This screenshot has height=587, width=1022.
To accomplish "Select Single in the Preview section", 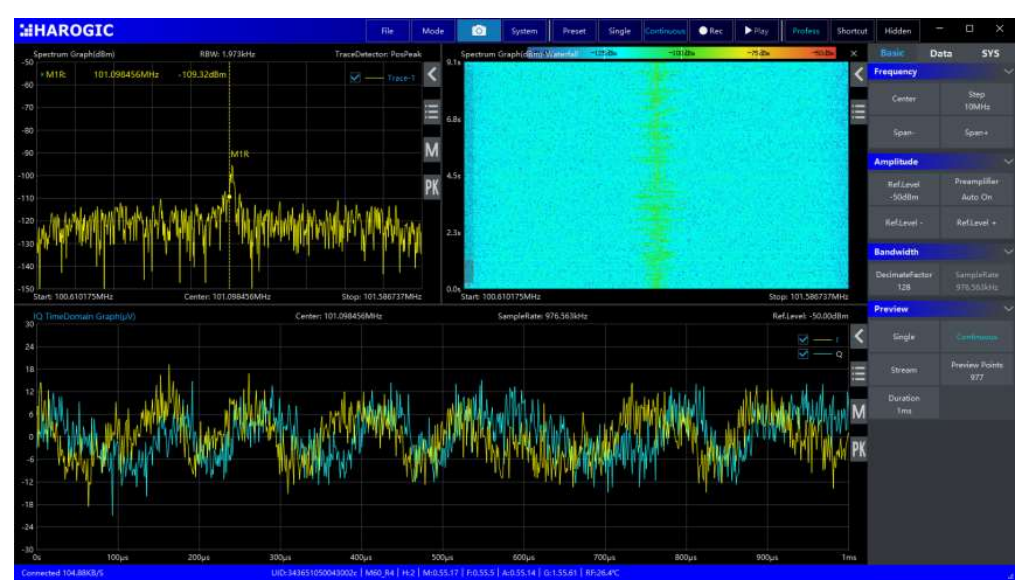I will [x=903, y=337].
